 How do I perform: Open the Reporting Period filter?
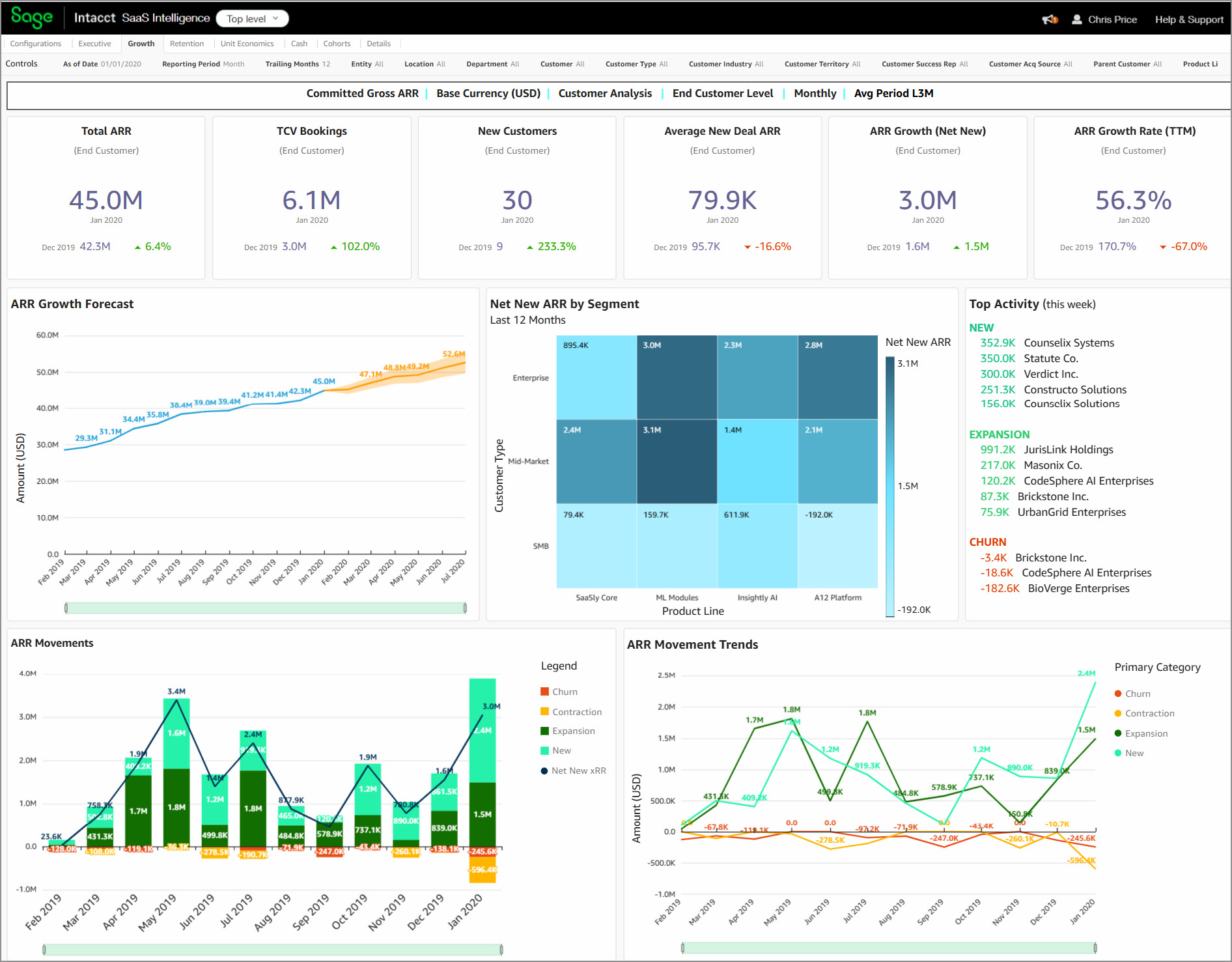pyautogui.click(x=203, y=64)
